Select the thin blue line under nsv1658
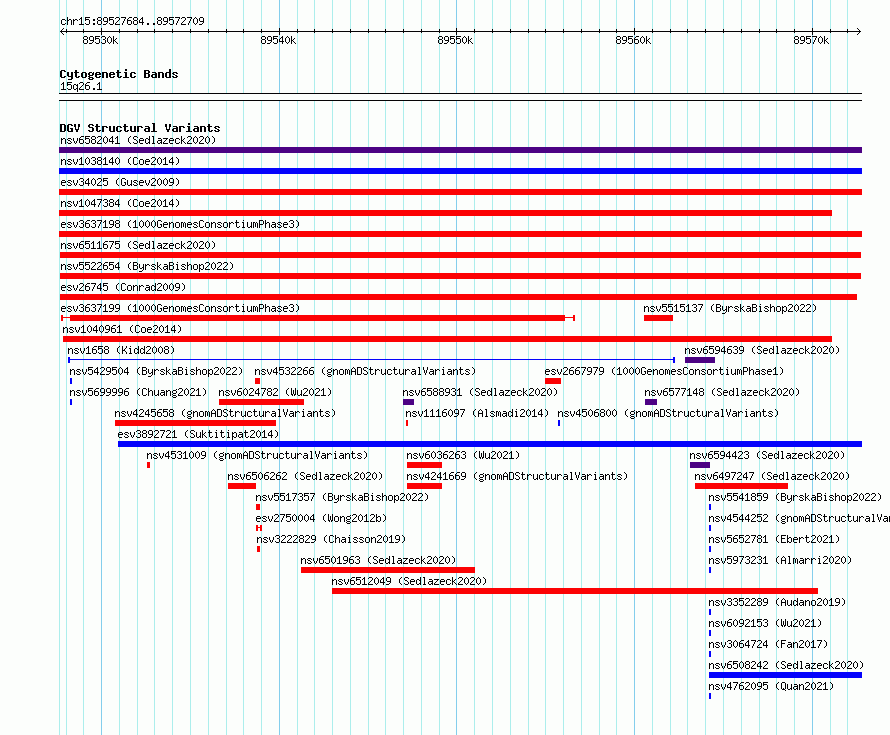This screenshot has height=735, width=890. [371, 360]
